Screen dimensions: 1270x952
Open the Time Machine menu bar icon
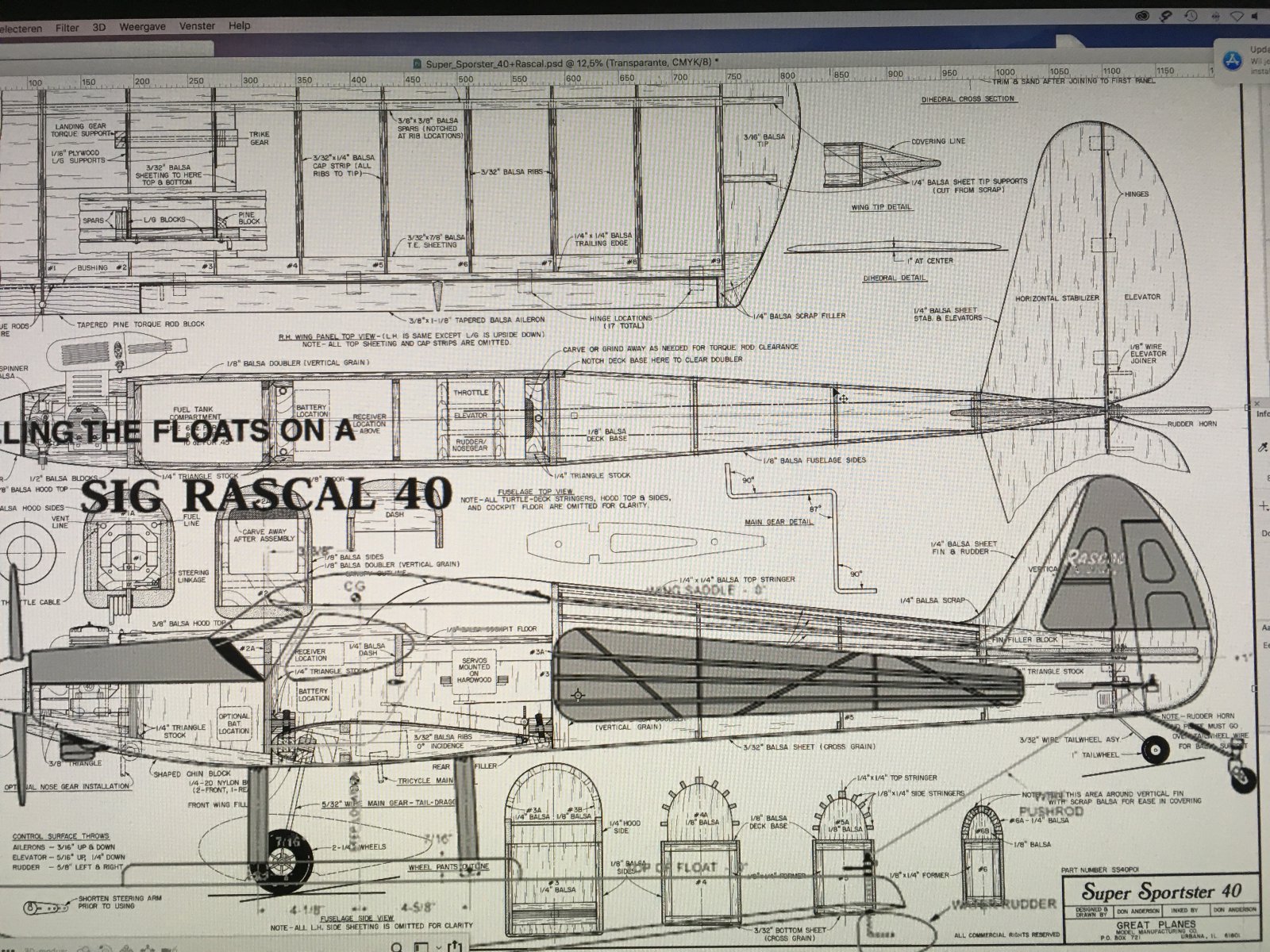1191,16
